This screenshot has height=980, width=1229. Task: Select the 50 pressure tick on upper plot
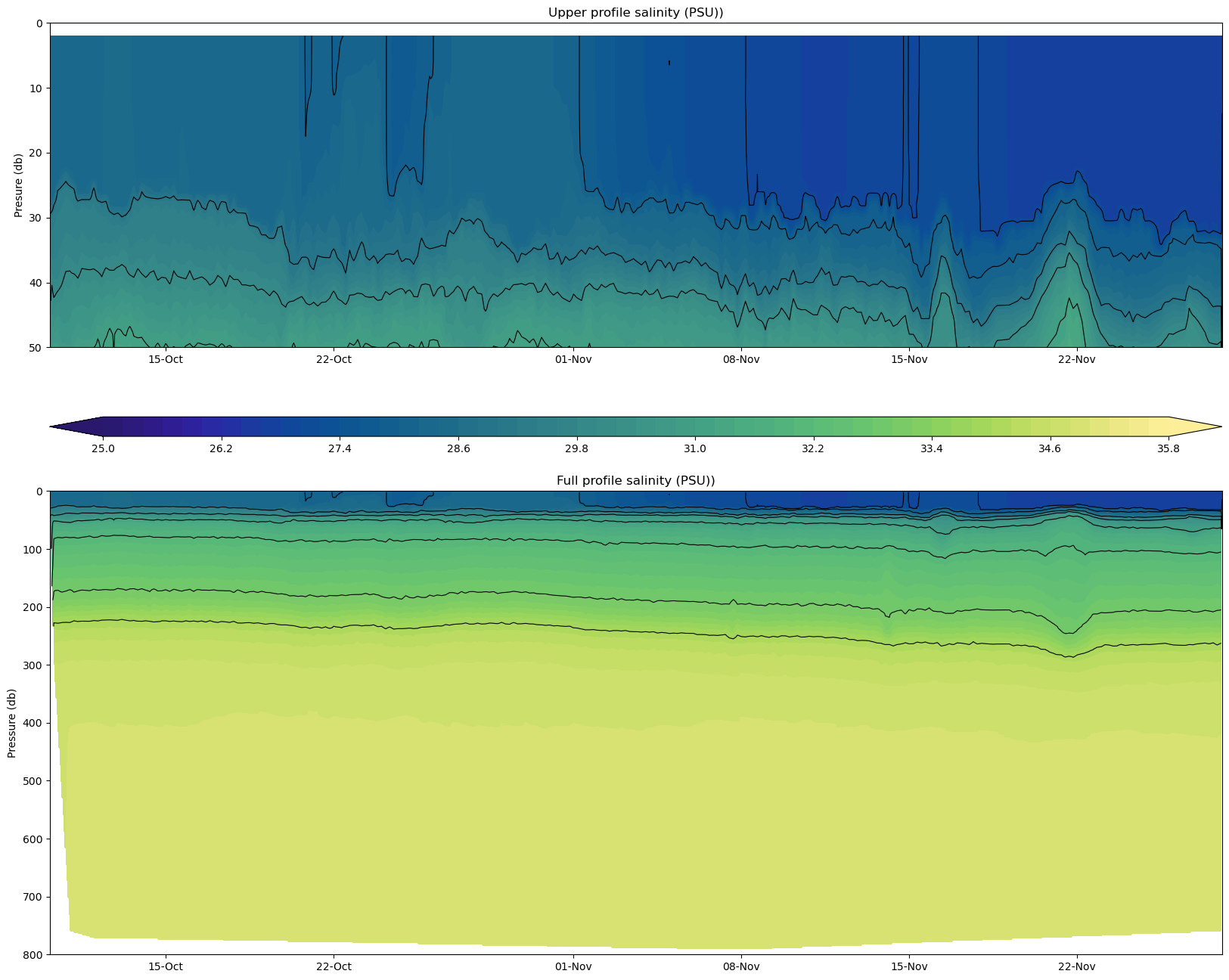click(x=36, y=347)
